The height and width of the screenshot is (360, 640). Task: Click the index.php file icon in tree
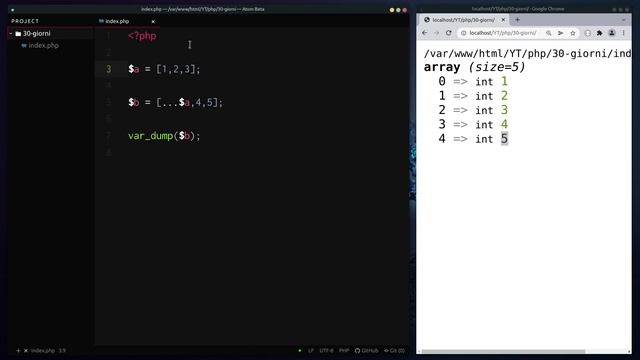(x=24, y=46)
